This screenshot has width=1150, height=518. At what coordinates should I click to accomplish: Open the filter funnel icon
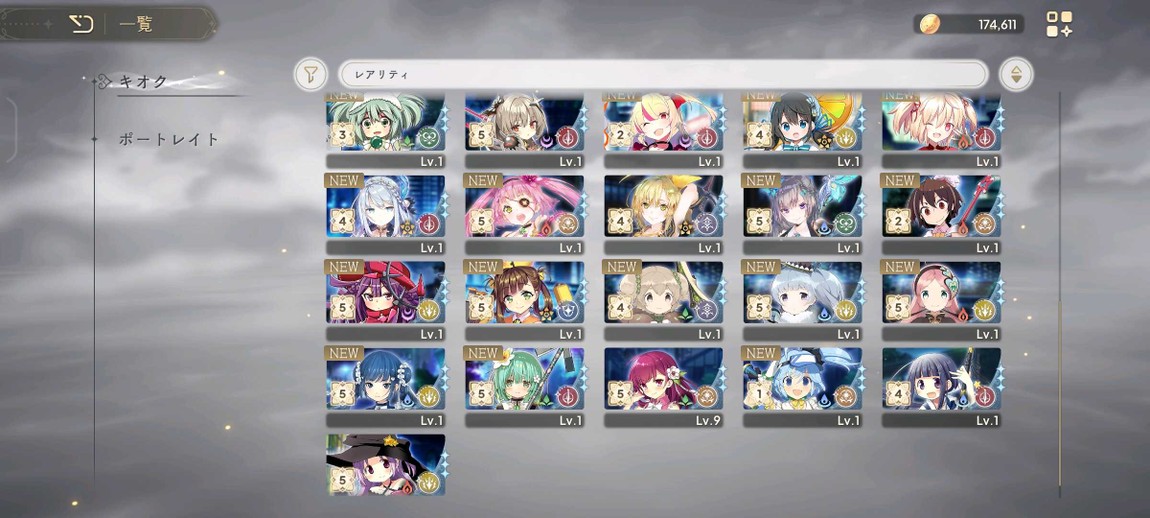(x=311, y=74)
